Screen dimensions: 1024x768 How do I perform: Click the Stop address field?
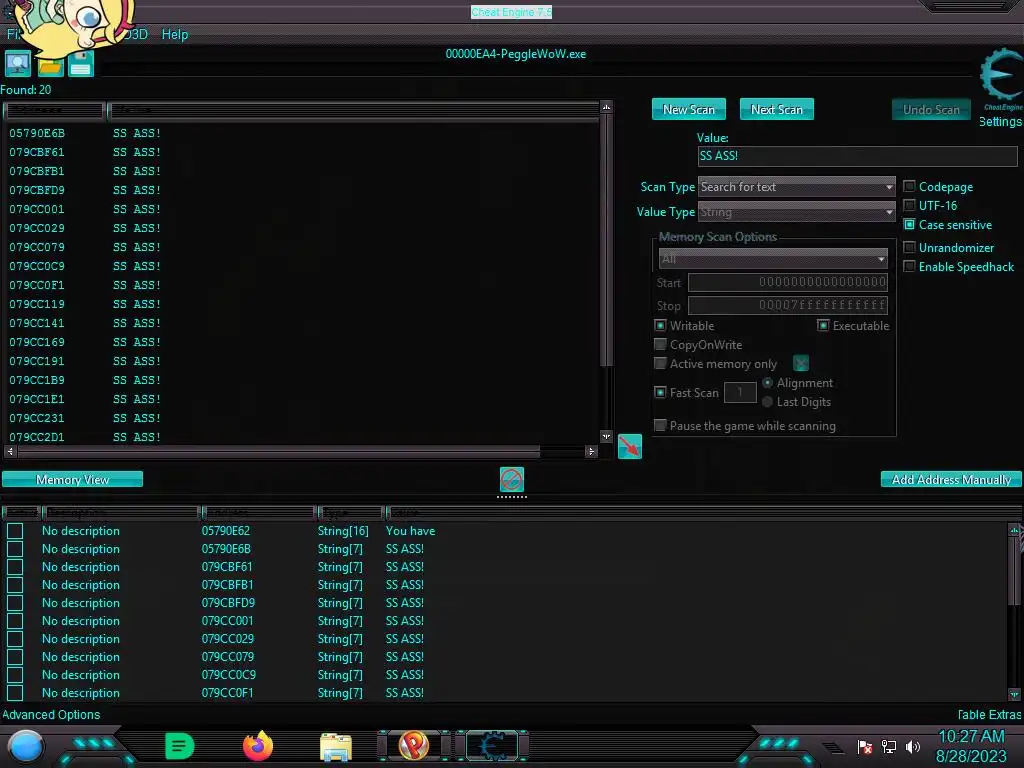click(788, 305)
